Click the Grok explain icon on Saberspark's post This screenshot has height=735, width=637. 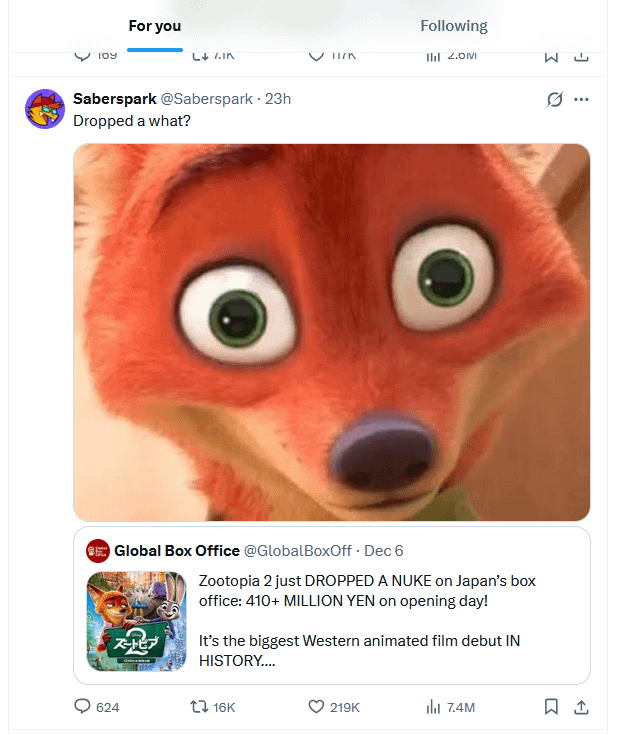point(553,100)
